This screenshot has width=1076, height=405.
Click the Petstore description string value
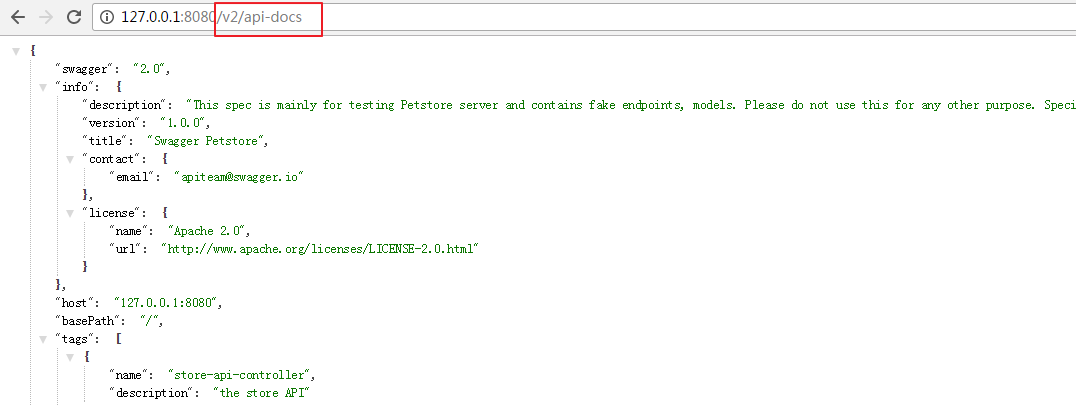coord(630,105)
